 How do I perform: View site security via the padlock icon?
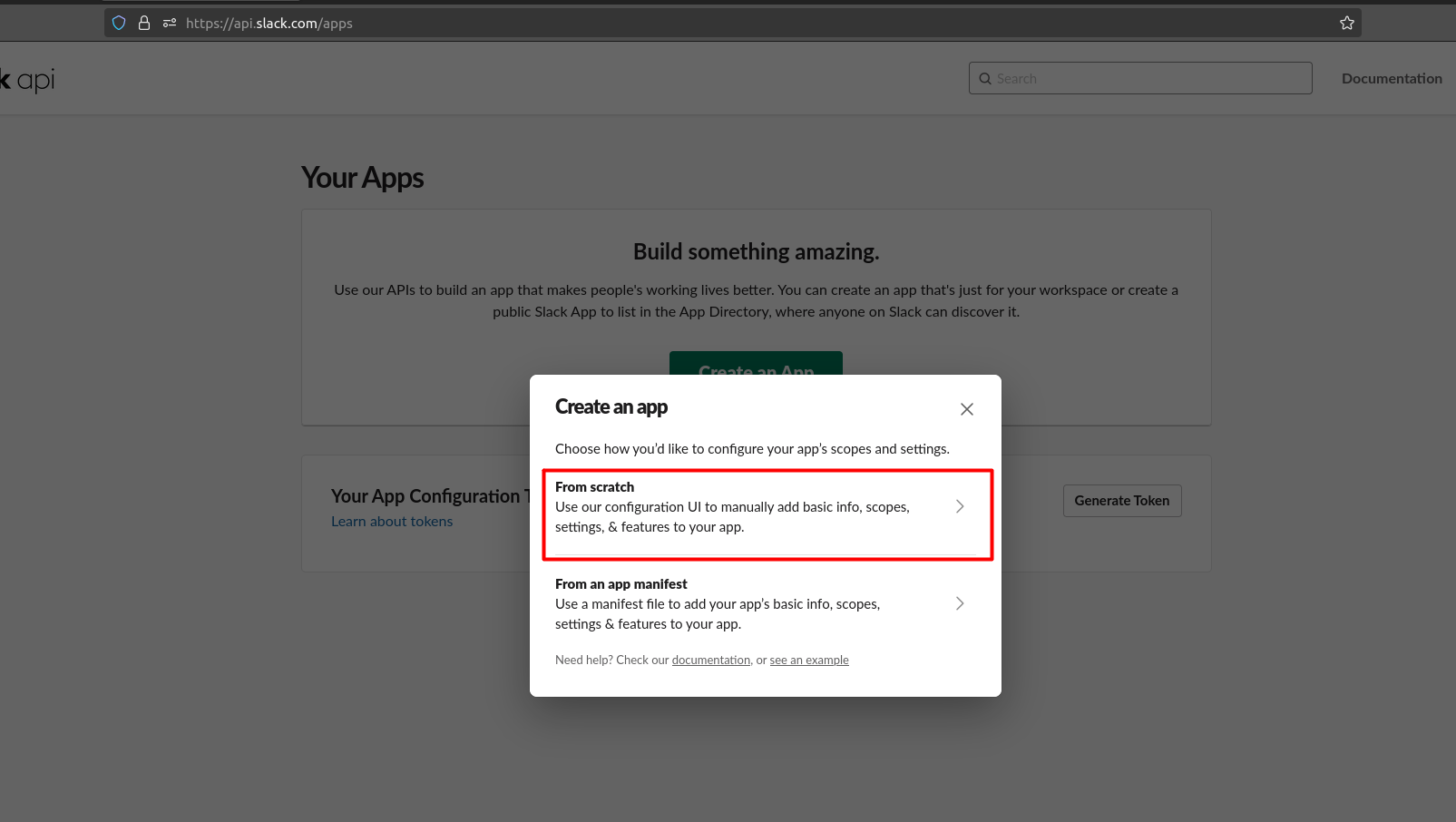click(144, 24)
